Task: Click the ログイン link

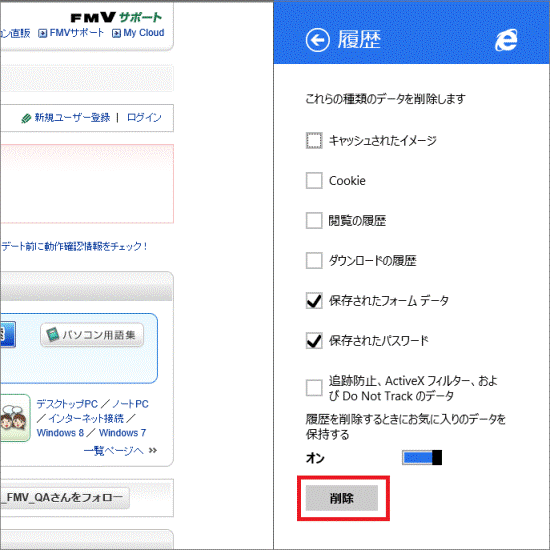Action: pos(144,118)
